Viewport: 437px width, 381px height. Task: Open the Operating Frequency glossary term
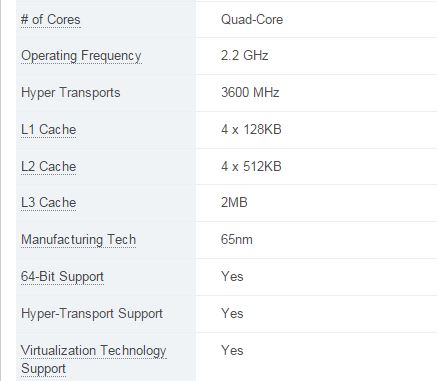click(x=81, y=56)
